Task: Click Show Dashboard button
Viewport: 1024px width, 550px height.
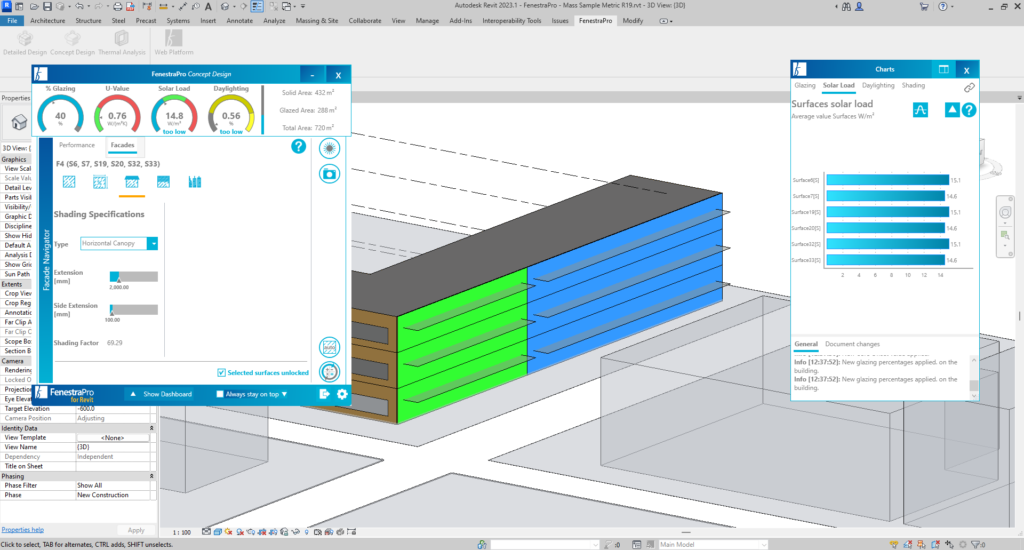Action: point(161,394)
